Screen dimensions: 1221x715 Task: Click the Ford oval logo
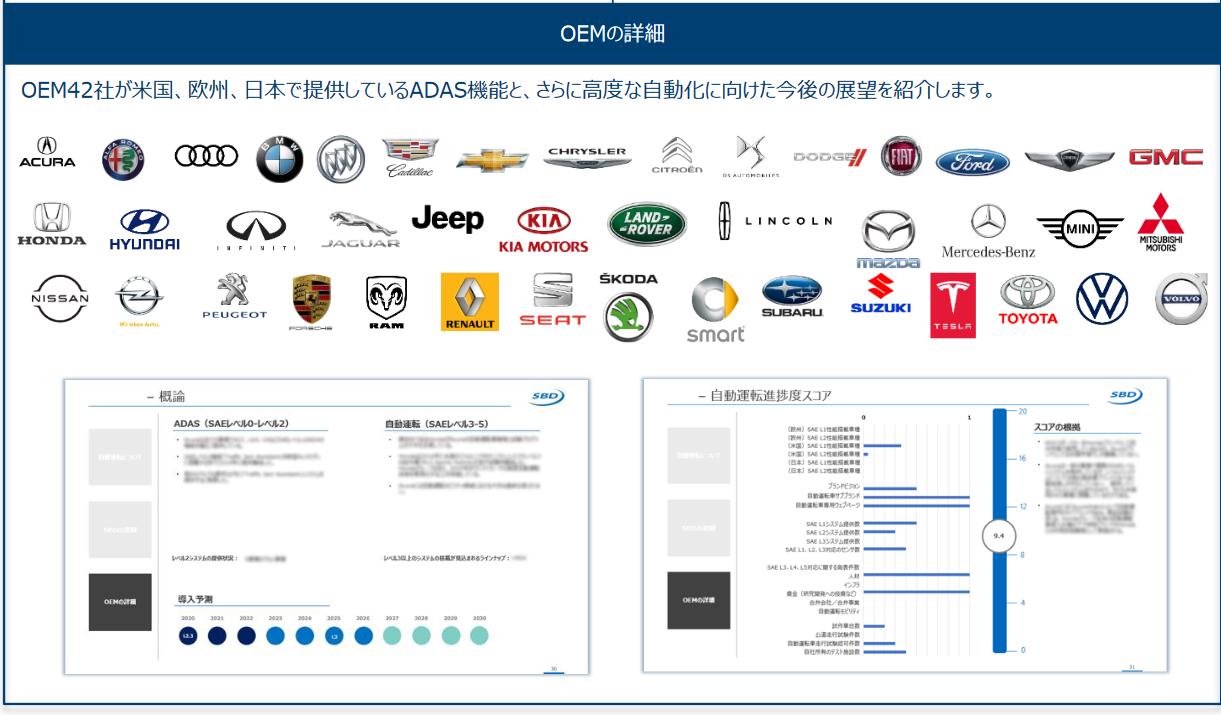coord(972,162)
